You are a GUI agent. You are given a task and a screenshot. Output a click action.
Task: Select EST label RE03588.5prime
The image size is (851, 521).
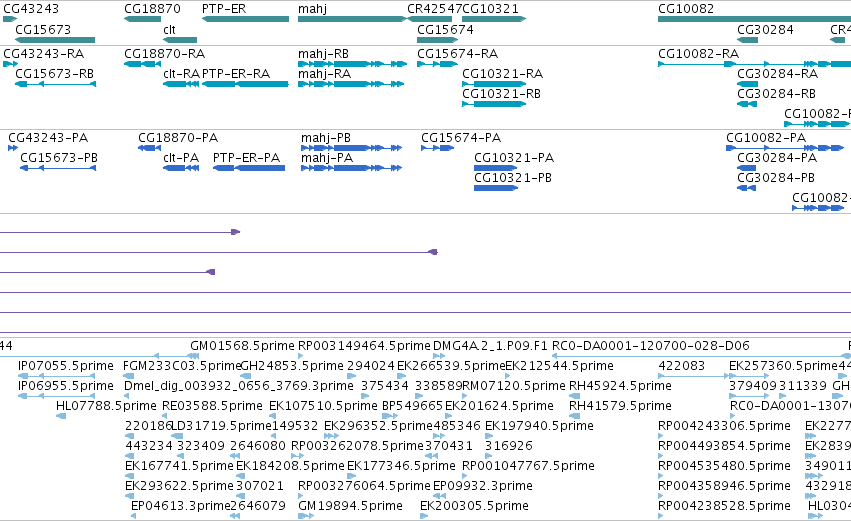(x=212, y=406)
